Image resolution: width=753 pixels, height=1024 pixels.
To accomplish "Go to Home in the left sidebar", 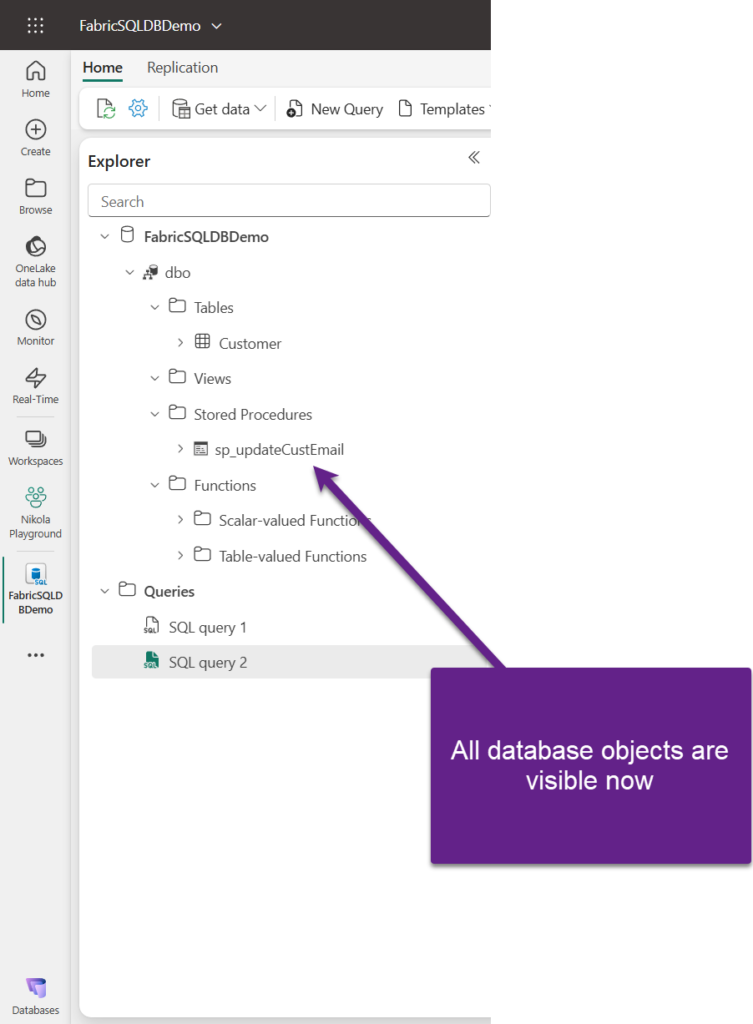I will click(35, 79).
